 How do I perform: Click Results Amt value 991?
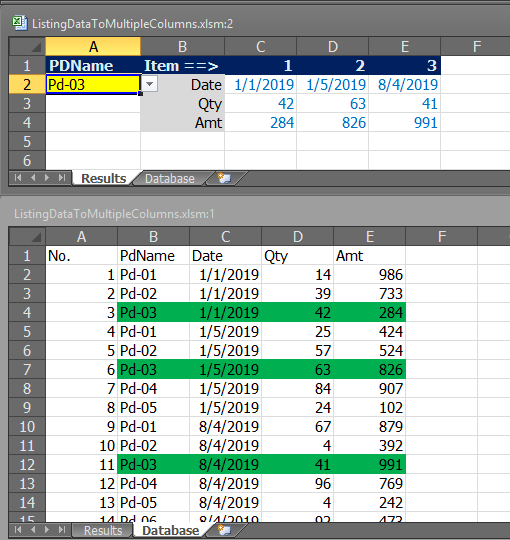tap(405, 123)
